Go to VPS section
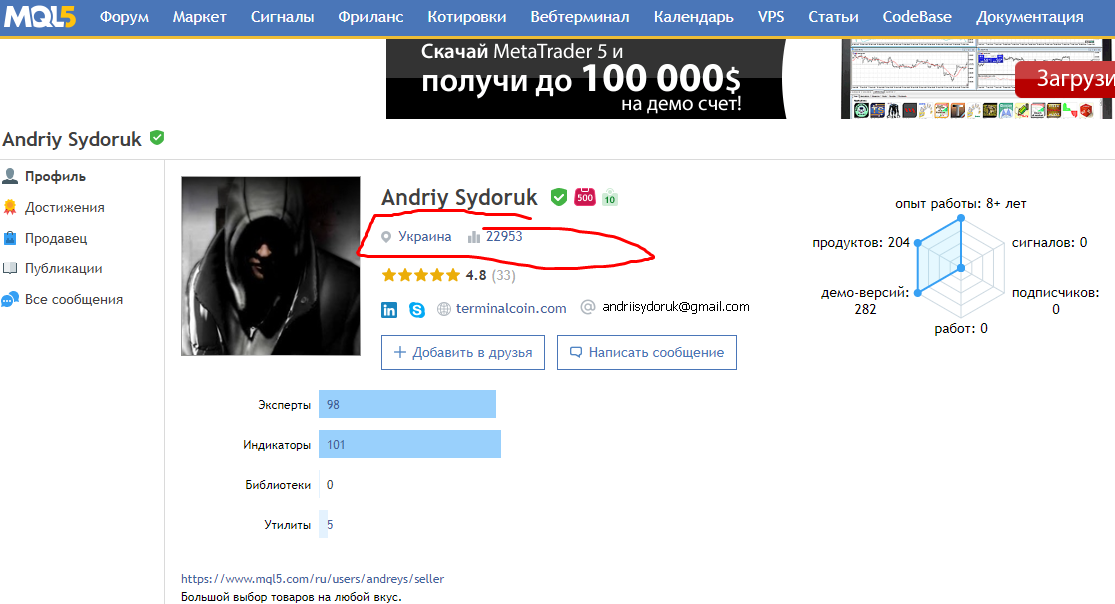 click(771, 16)
